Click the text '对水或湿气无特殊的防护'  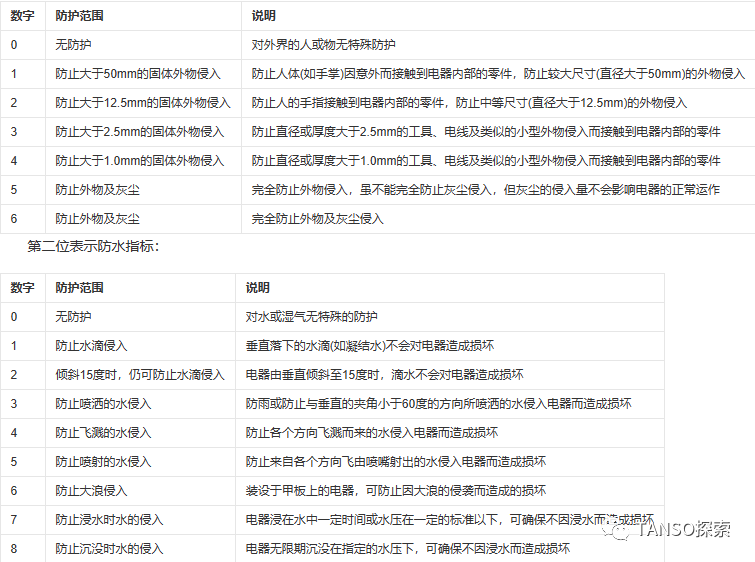tap(312, 317)
